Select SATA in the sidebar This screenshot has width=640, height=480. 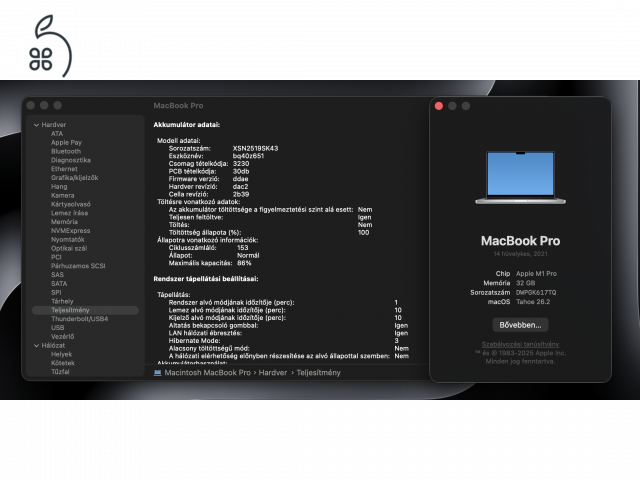tap(59, 284)
